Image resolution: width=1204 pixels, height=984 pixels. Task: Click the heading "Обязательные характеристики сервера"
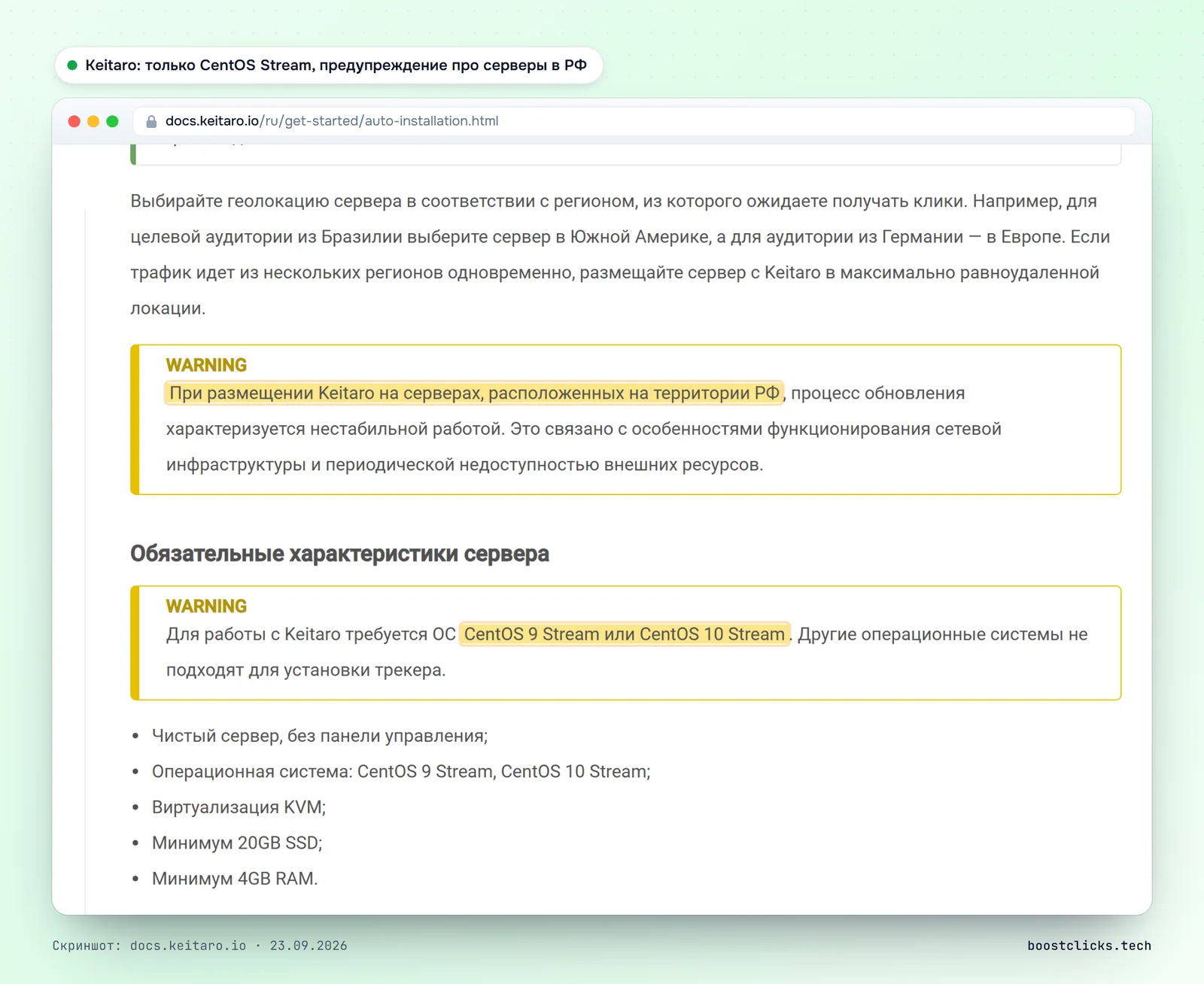pyautogui.click(x=339, y=554)
